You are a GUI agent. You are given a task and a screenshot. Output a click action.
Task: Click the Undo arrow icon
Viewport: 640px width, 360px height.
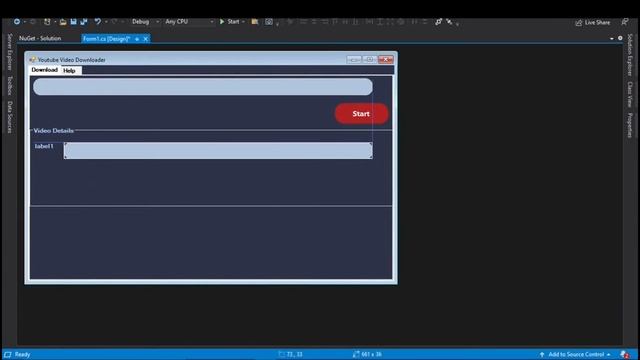[x=98, y=22]
